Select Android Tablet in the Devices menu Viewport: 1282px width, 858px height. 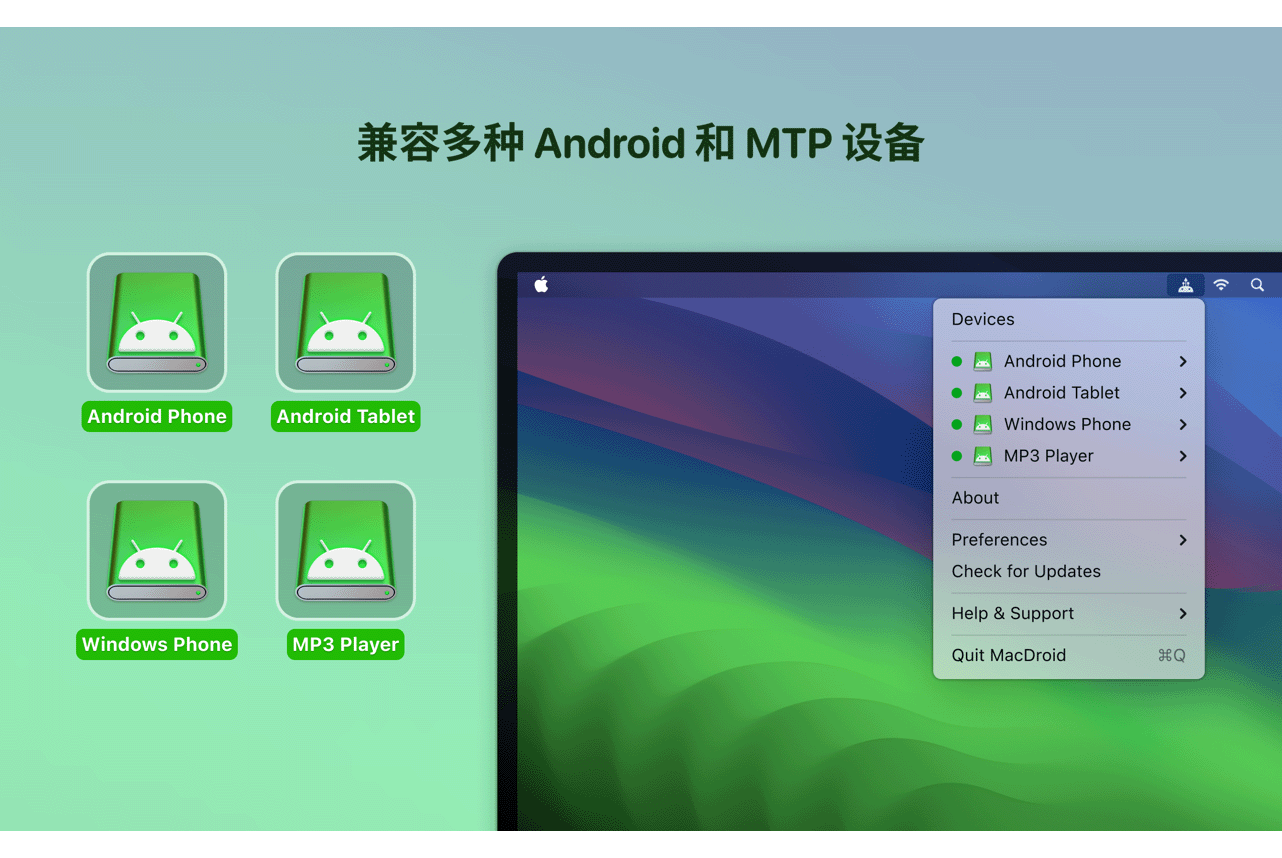[1069, 393]
